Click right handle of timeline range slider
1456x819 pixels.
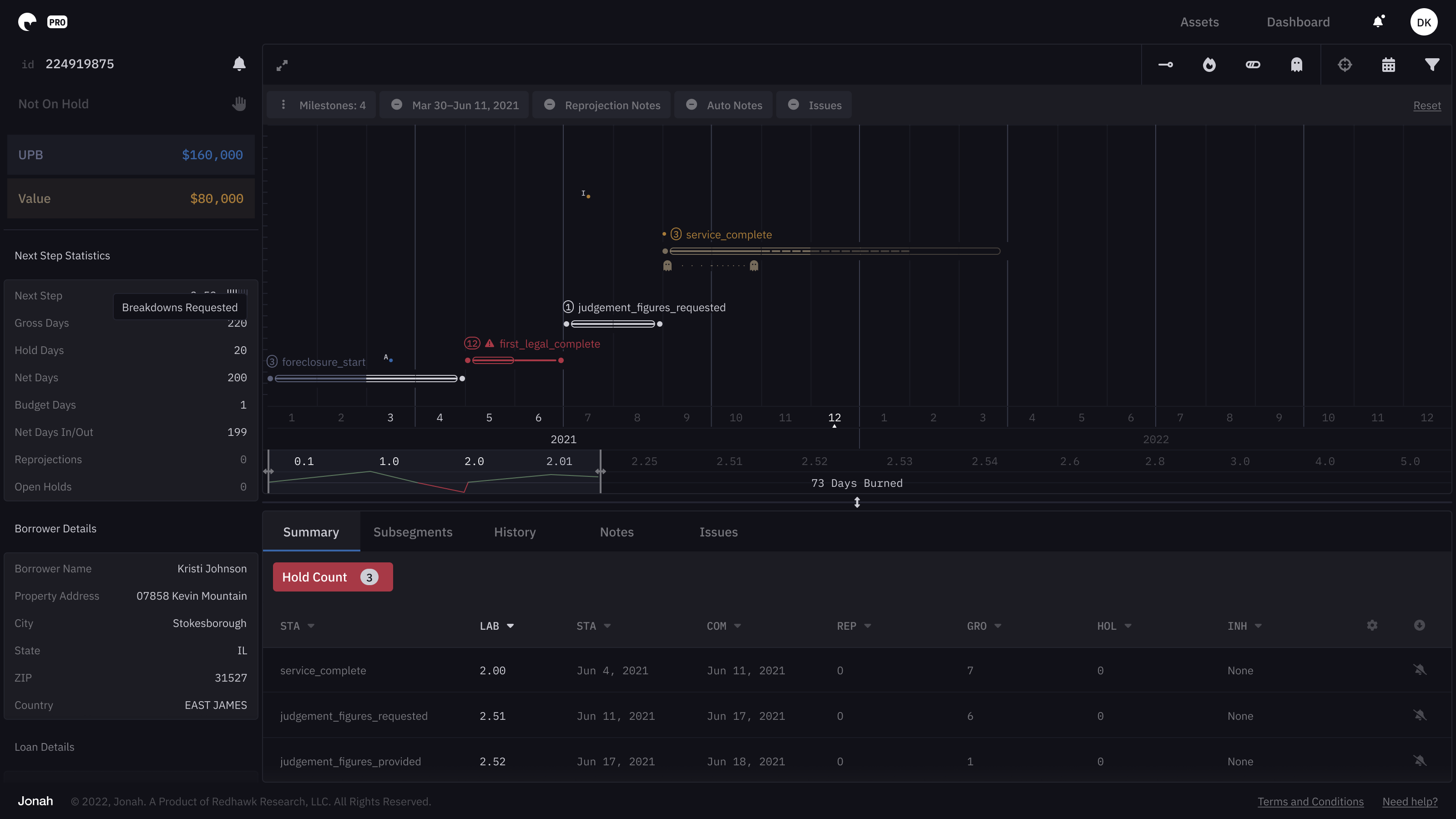pos(600,471)
